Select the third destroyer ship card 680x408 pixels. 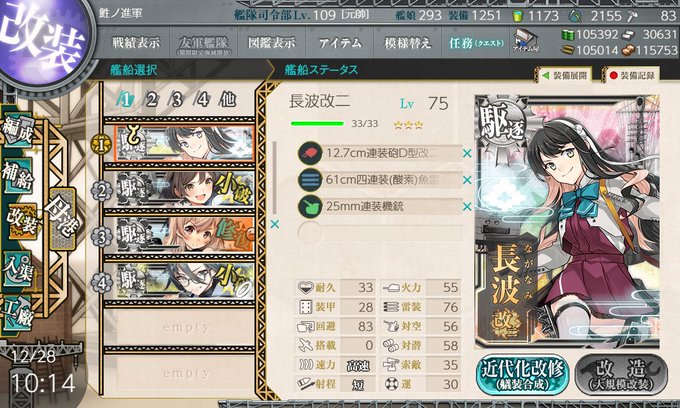pos(185,235)
